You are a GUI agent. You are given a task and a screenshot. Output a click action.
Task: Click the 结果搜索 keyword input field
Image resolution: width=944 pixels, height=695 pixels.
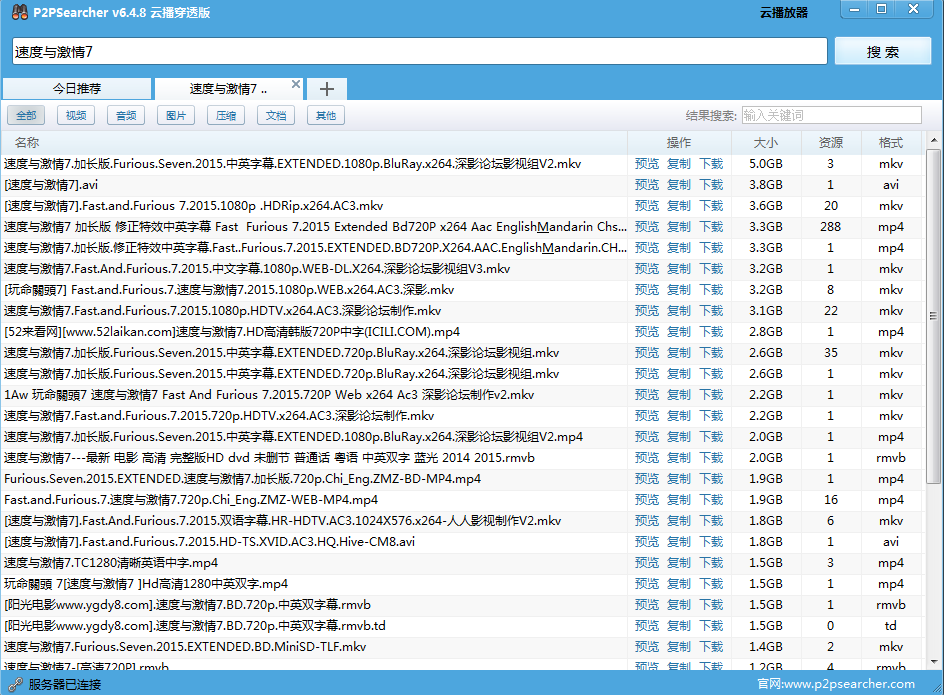[x=830, y=115]
